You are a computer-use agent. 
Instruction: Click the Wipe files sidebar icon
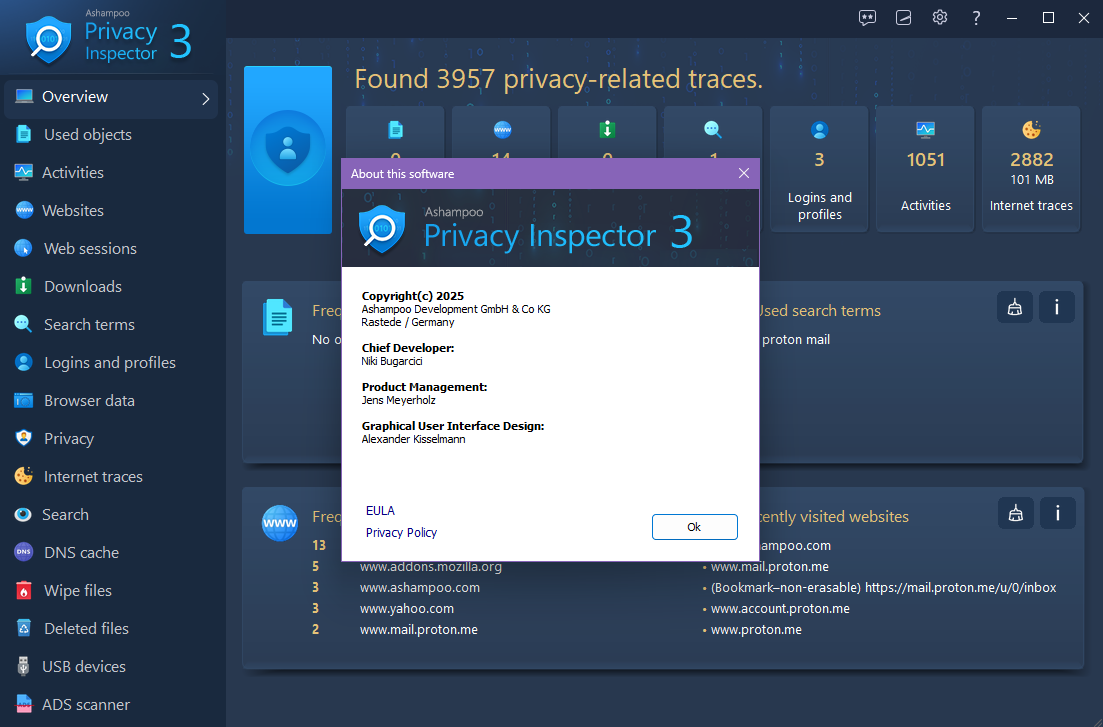23,590
